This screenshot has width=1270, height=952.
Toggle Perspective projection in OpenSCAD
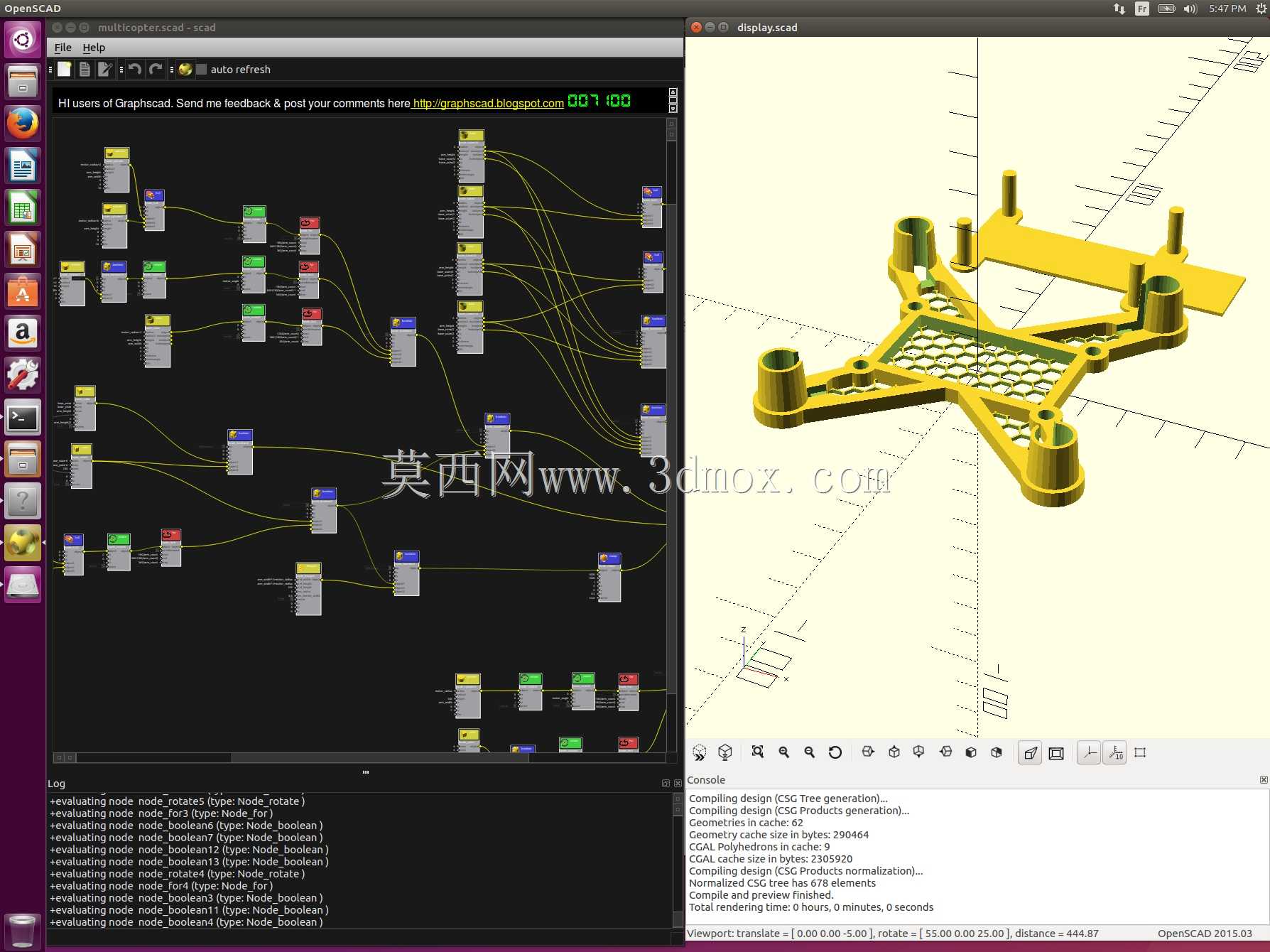click(1030, 753)
